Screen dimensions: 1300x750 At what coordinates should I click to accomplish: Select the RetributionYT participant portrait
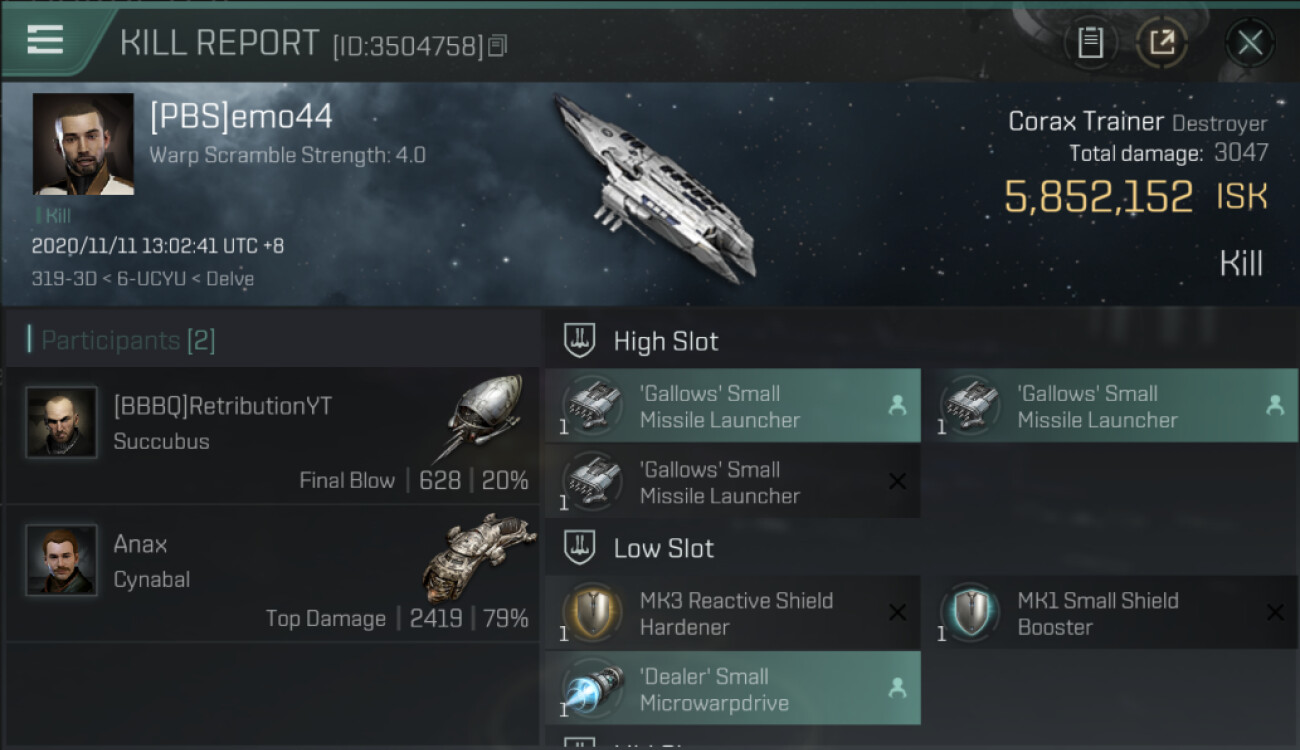pos(61,422)
